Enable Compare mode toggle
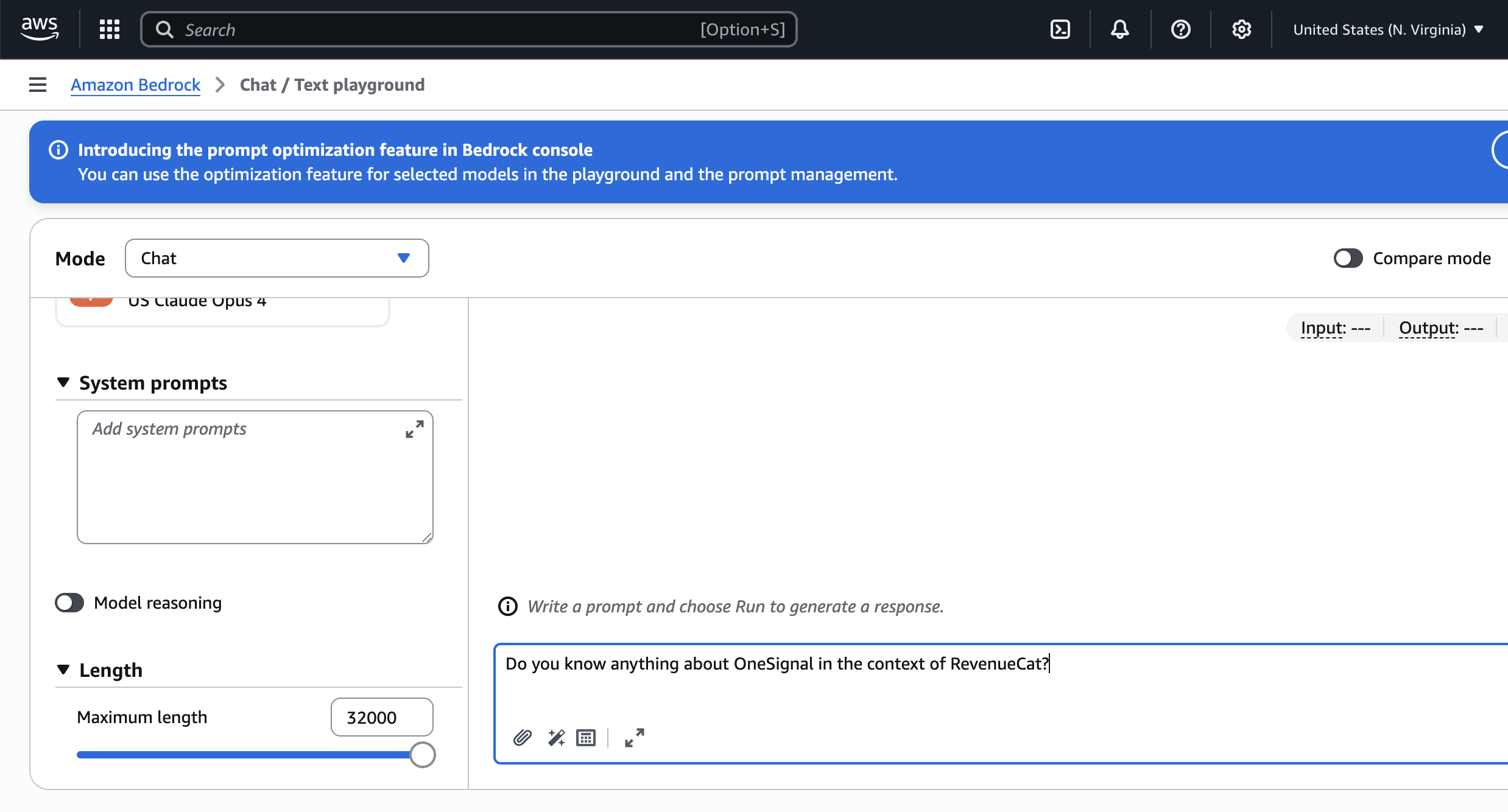1508x812 pixels. click(x=1348, y=258)
